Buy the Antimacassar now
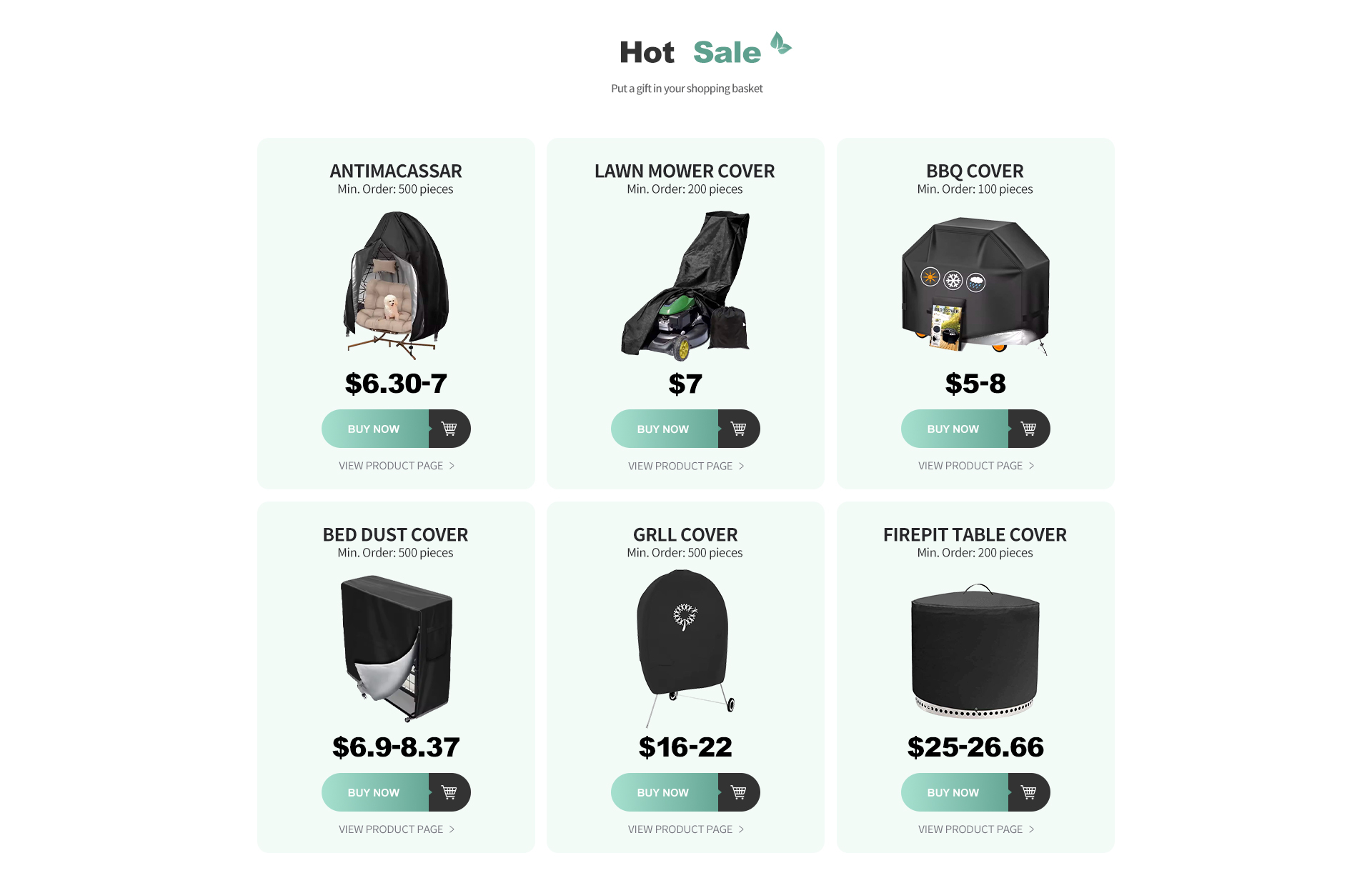The width and height of the screenshot is (1372, 893). click(375, 429)
